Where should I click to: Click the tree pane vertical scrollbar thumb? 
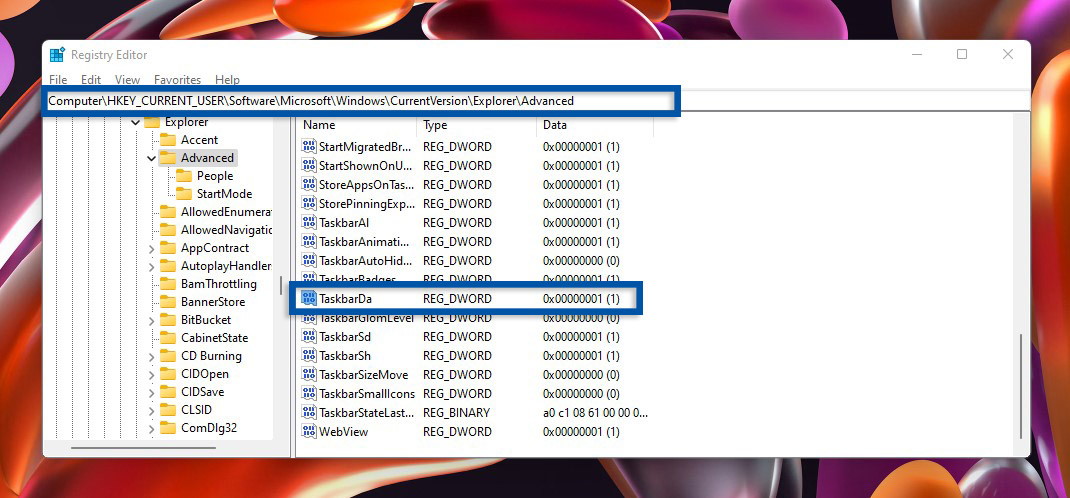(x=282, y=285)
